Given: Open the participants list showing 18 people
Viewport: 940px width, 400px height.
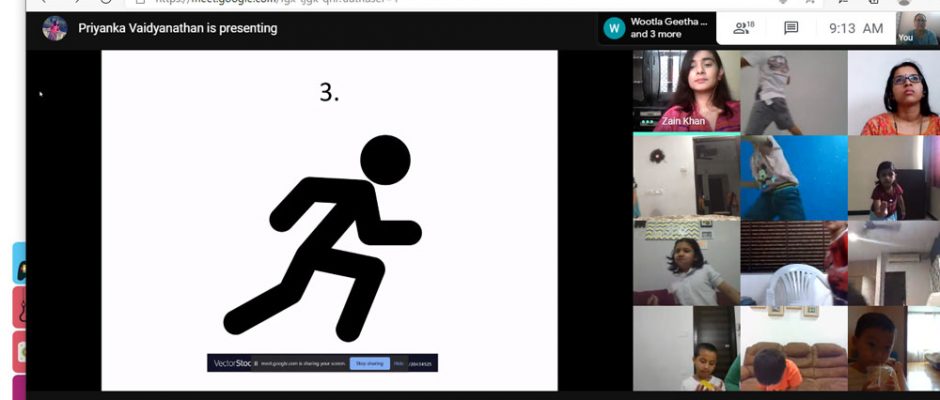Looking at the screenshot, I should pyautogui.click(x=743, y=28).
